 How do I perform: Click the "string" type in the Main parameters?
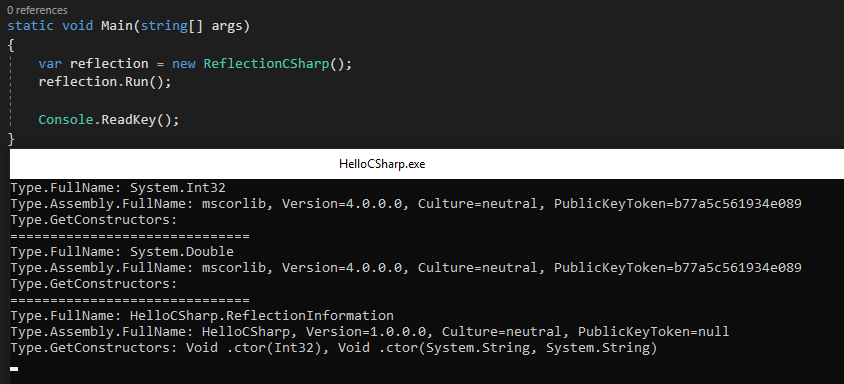coord(164,26)
